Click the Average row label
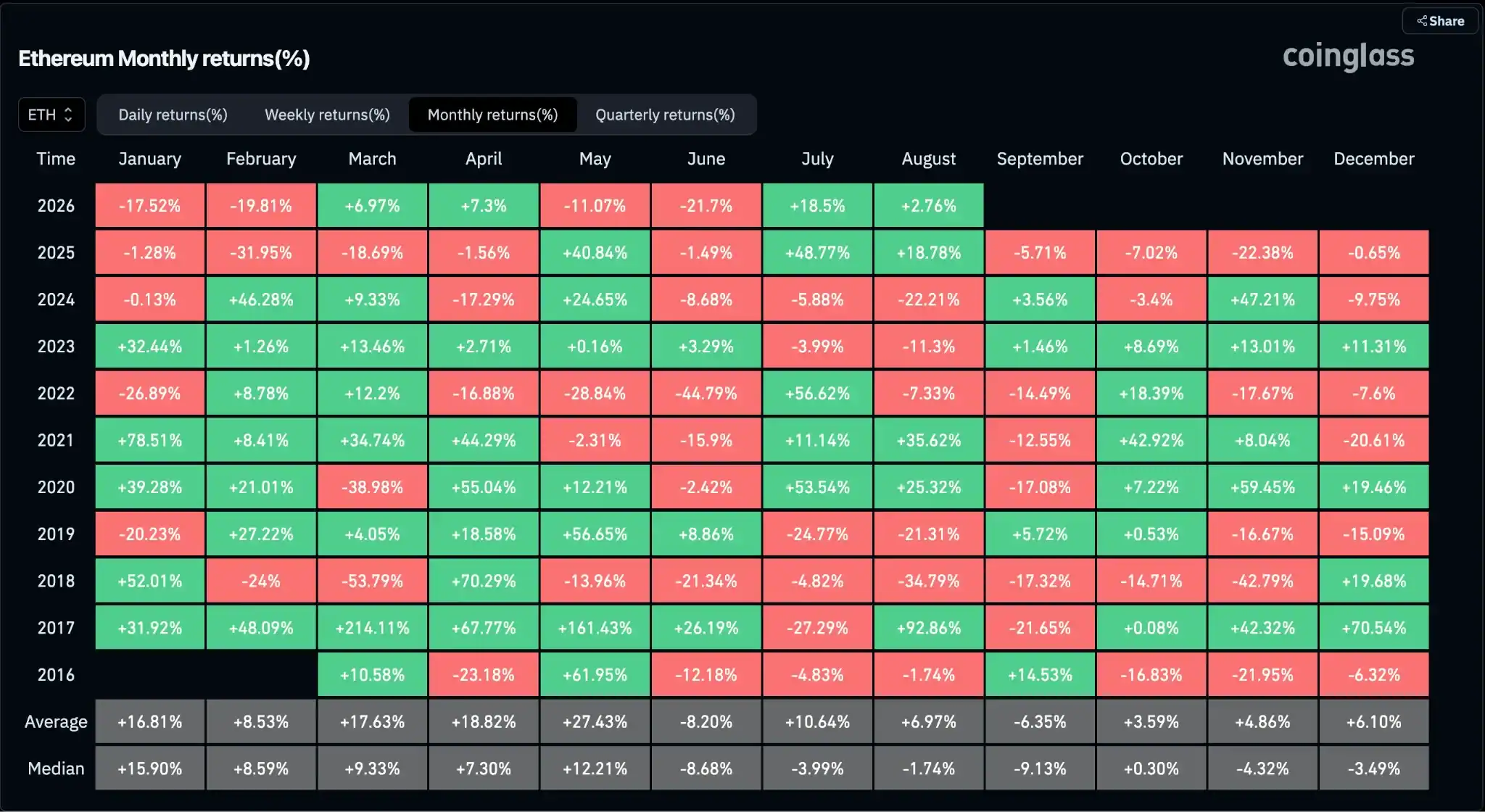This screenshot has height=812, width=1485. click(56, 722)
